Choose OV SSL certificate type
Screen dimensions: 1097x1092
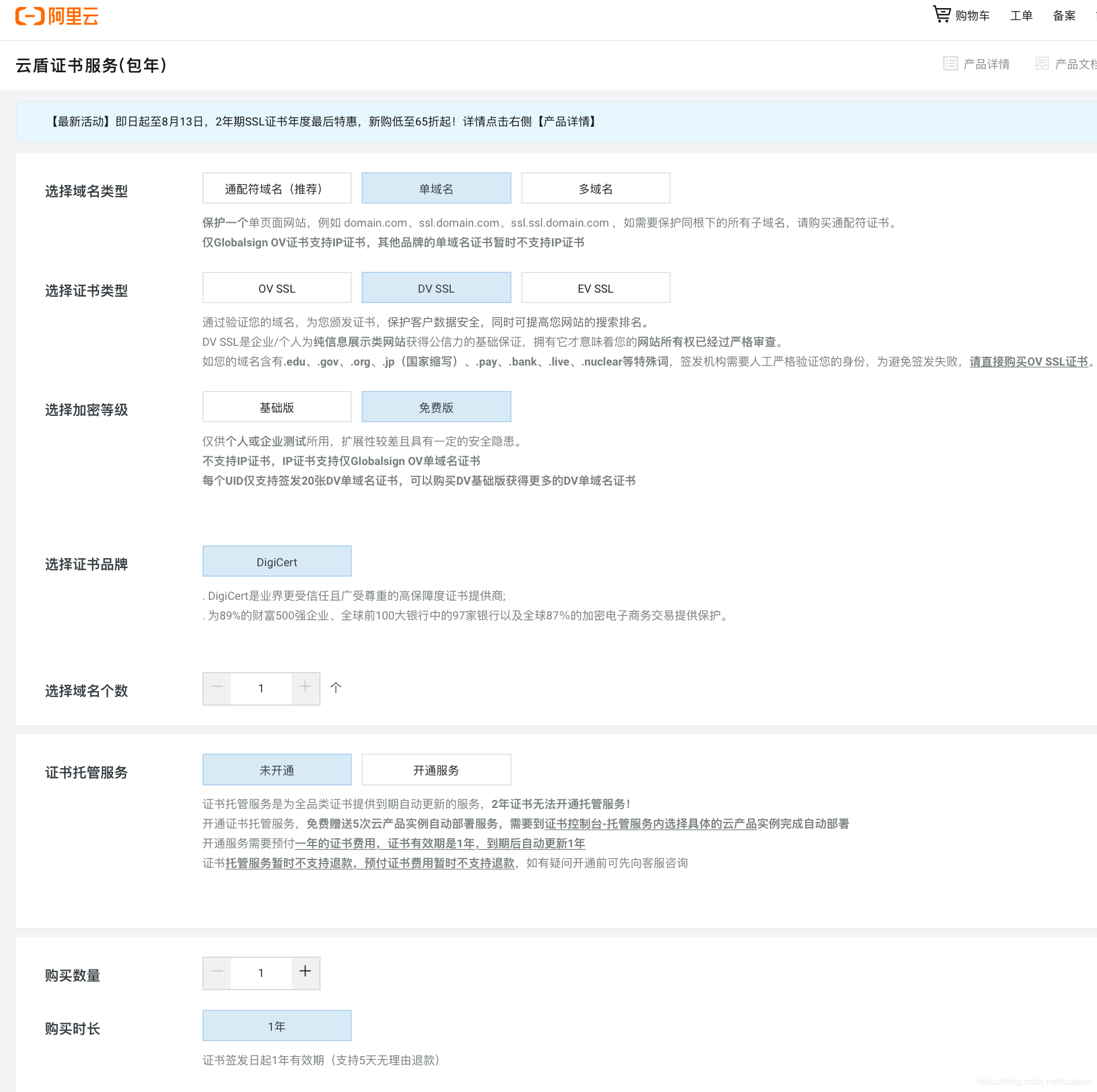coord(277,288)
